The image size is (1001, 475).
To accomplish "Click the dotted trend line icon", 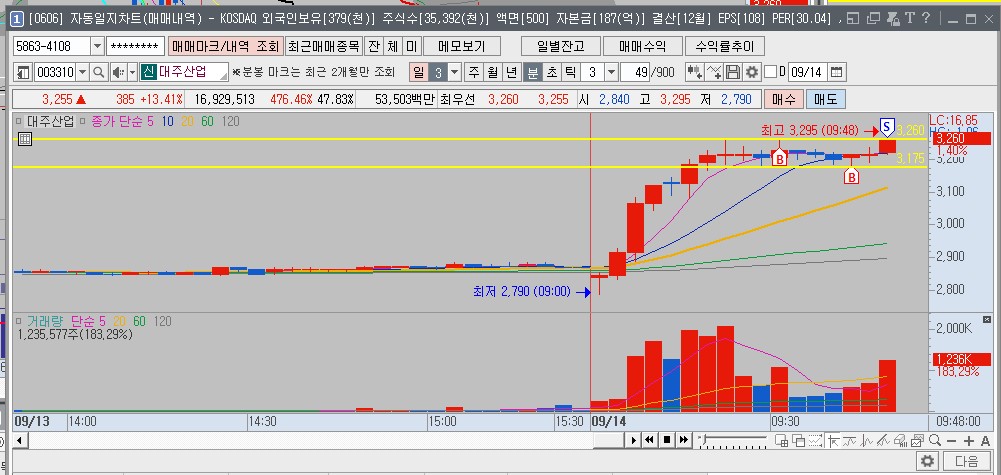I will [x=815, y=440].
